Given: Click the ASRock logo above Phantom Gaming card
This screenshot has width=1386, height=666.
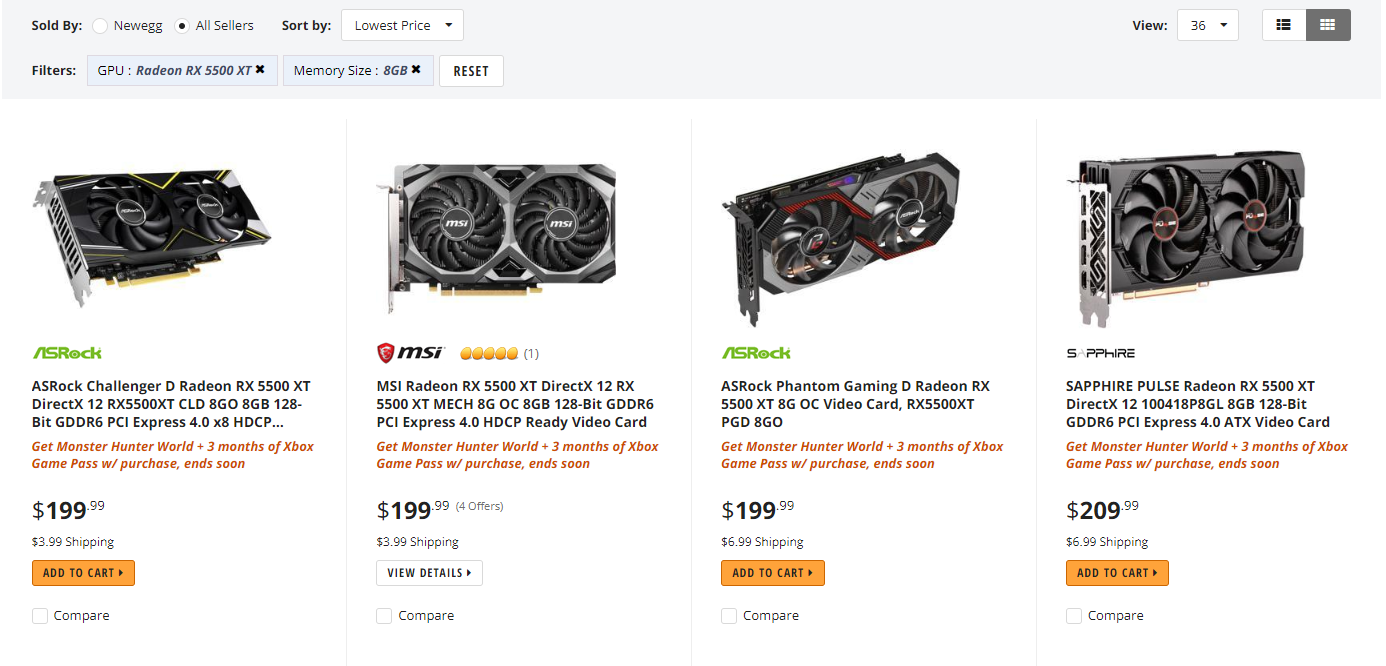Looking at the screenshot, I should 756,353.
